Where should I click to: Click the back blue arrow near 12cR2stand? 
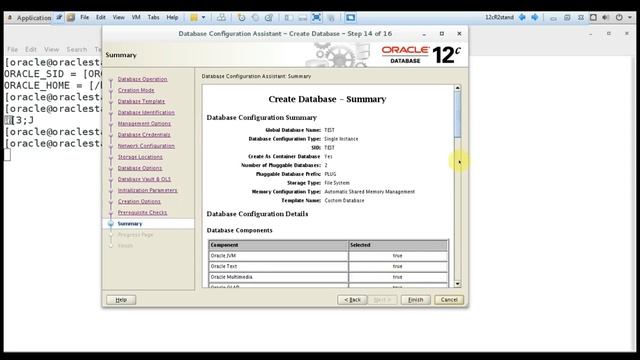522,18
